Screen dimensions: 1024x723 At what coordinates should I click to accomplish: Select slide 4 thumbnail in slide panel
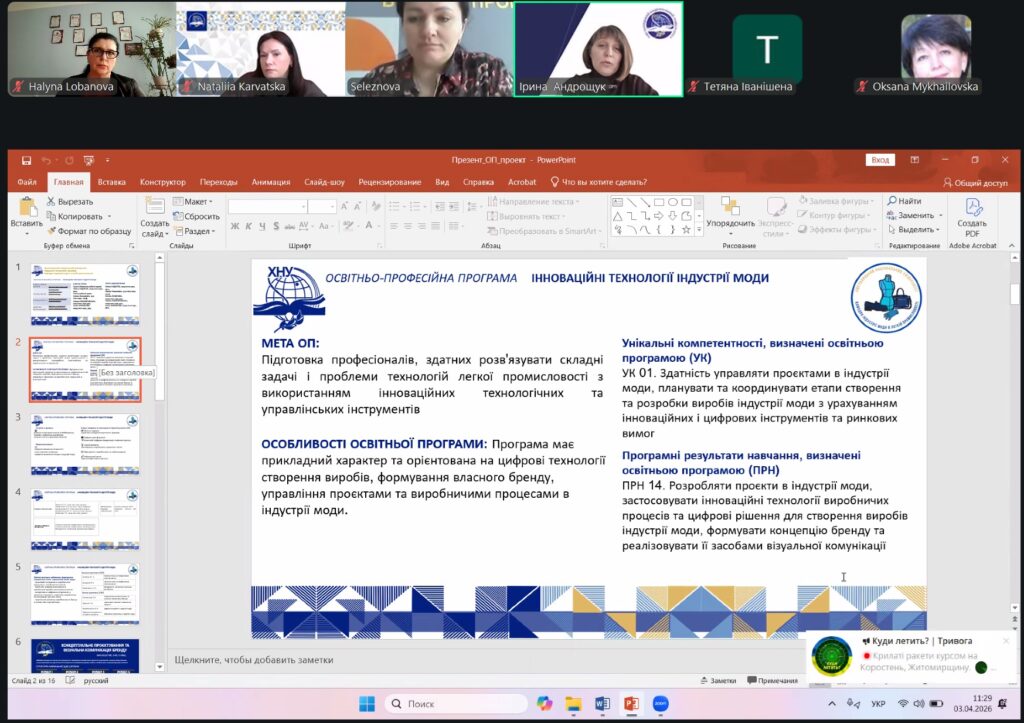(x=84, y=518)
